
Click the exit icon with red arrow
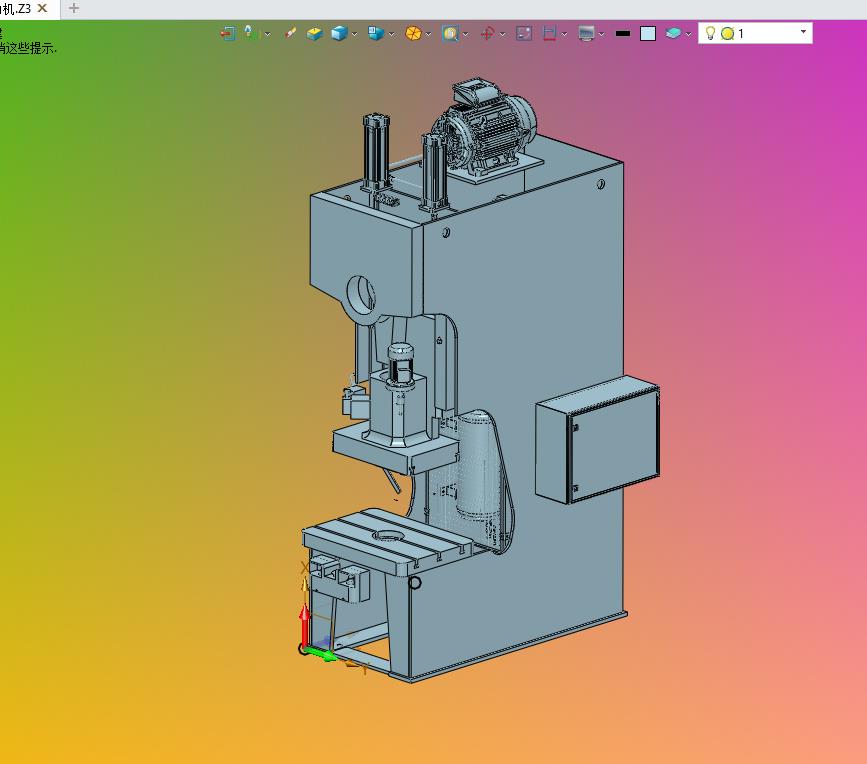[x=227, y=34]
